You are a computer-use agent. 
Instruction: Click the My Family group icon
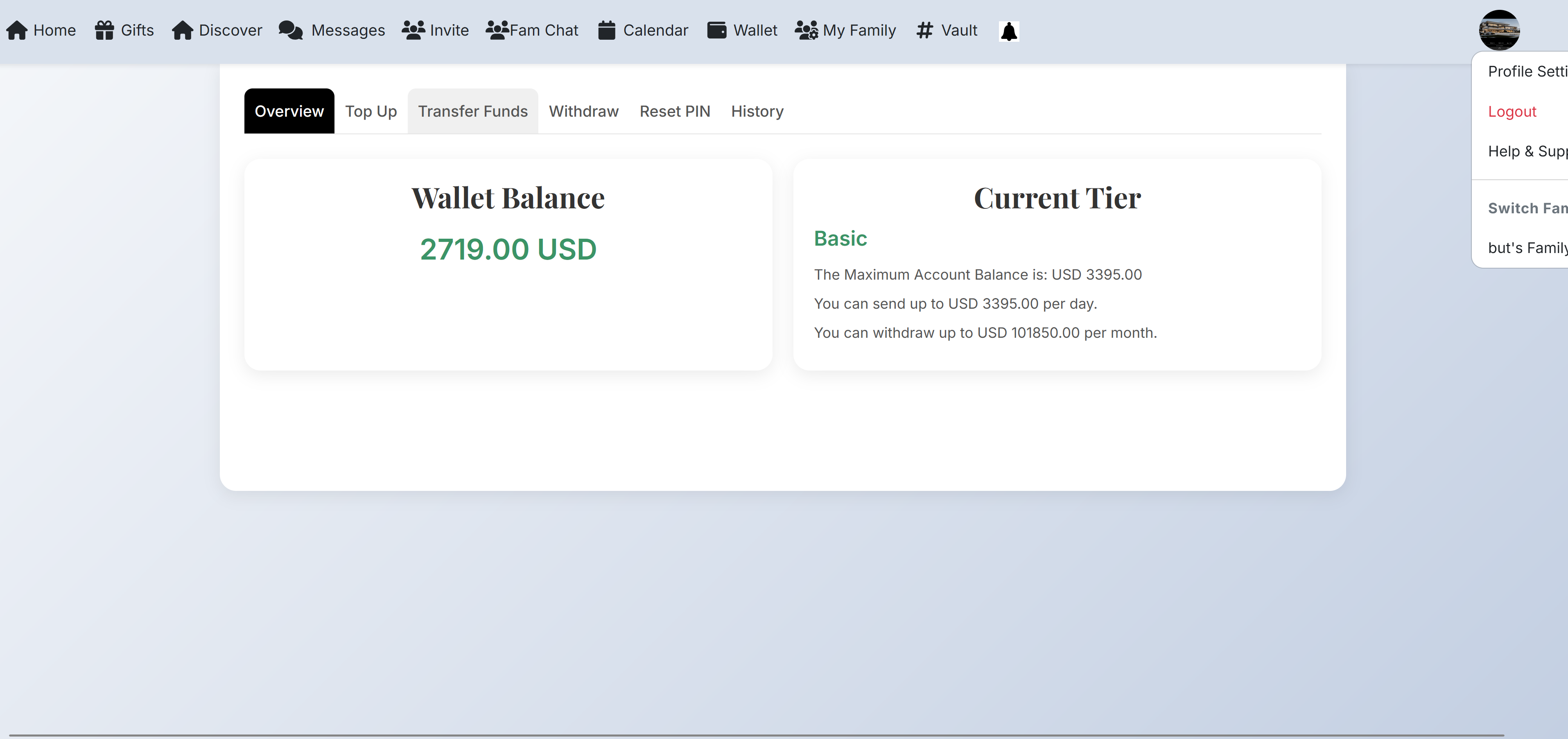806,30
